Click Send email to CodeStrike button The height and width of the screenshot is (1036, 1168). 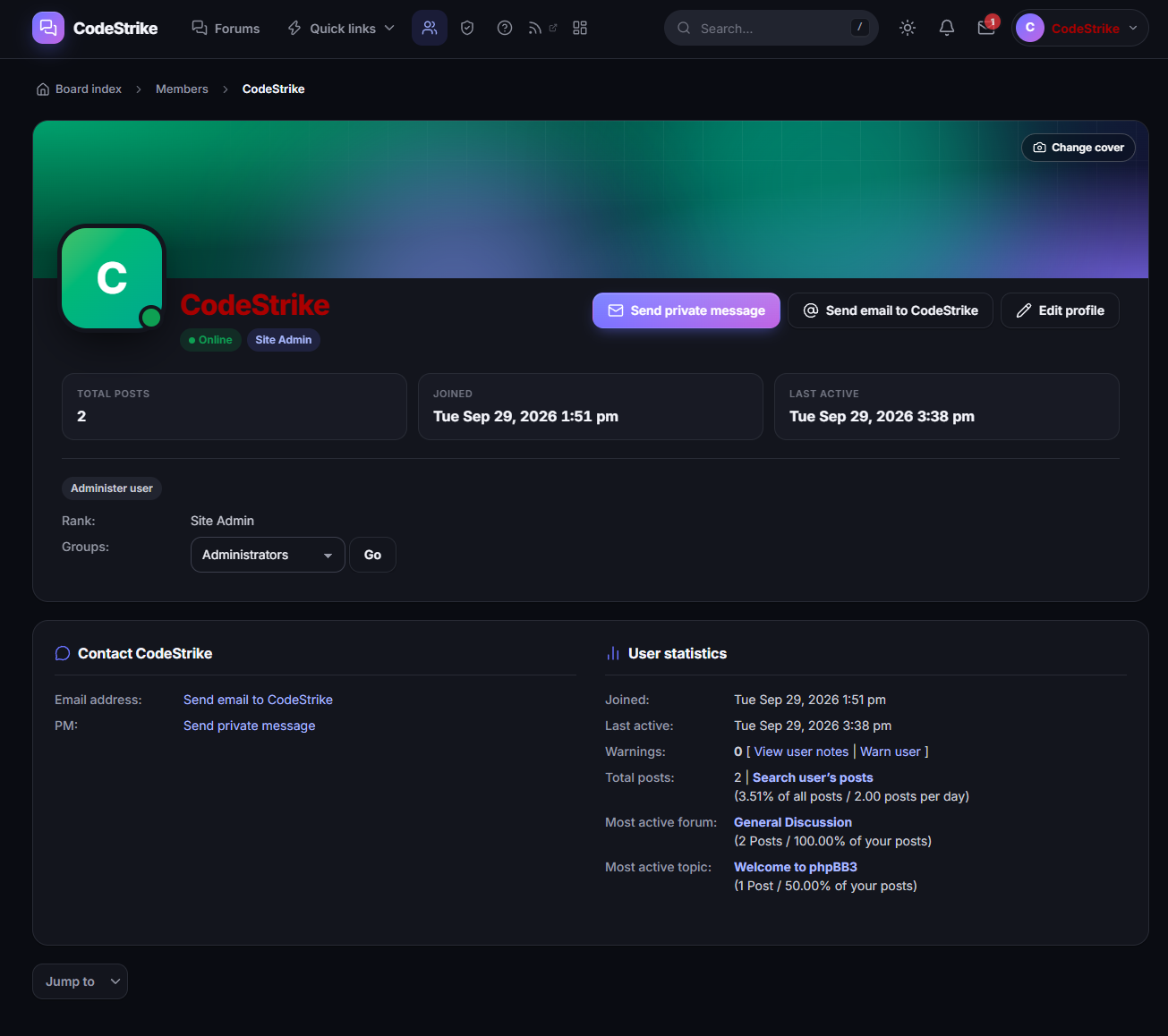(x=891, y=310)
